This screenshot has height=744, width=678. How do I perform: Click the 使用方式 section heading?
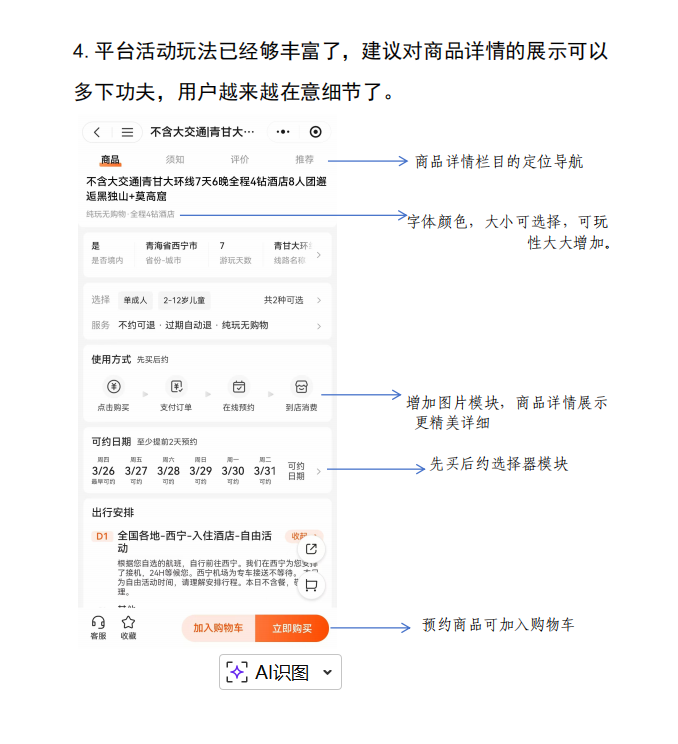click(111, 360)
